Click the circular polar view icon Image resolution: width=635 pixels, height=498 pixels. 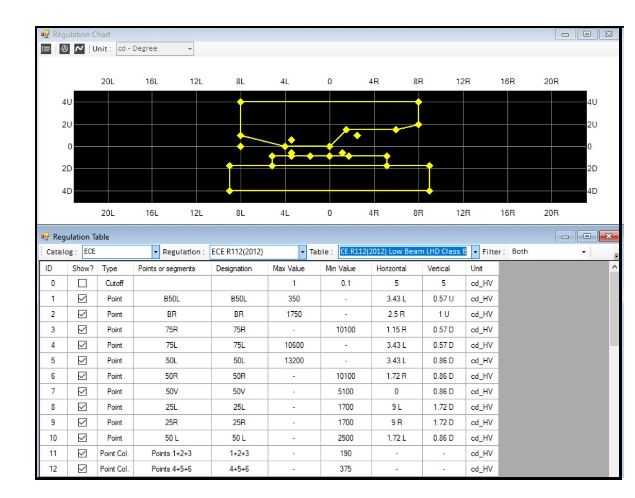(64, 49)
